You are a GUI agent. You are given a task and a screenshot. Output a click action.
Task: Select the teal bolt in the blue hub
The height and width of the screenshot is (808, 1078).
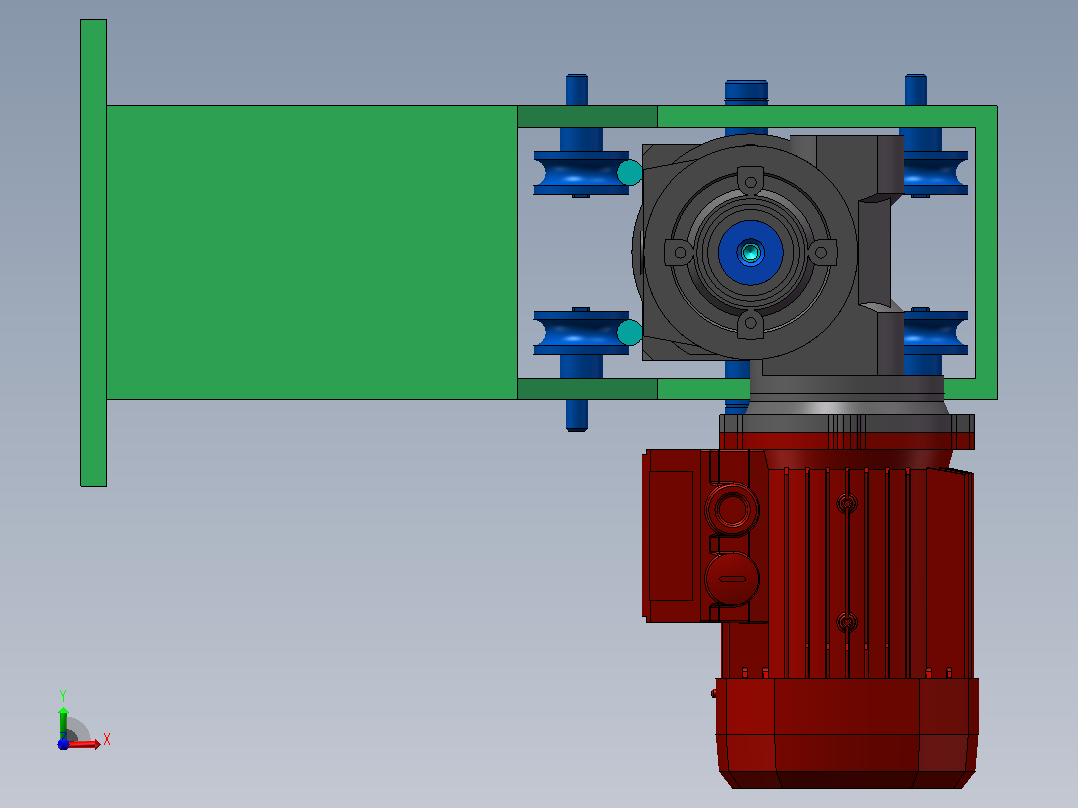tap(750, 252)
